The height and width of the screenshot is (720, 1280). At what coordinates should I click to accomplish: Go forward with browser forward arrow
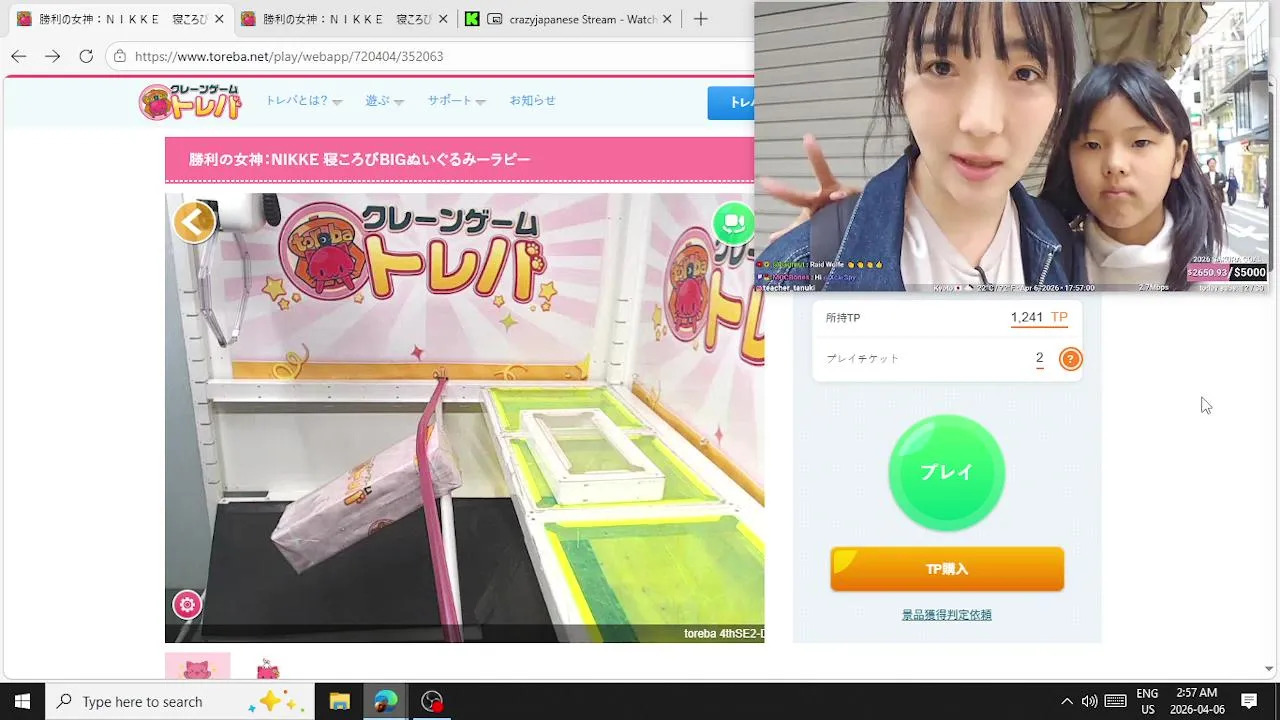52,56
